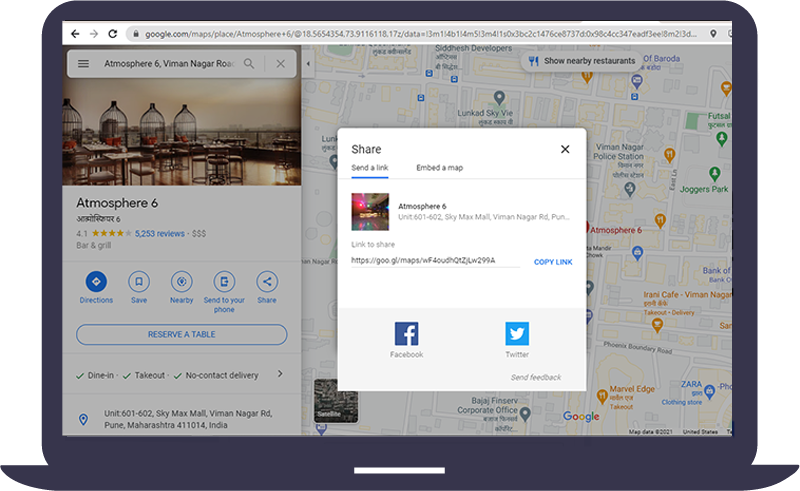800x491 pixels.
Task: Click the address pin icon beside Unit 601-602
Action: coord(83,419)
